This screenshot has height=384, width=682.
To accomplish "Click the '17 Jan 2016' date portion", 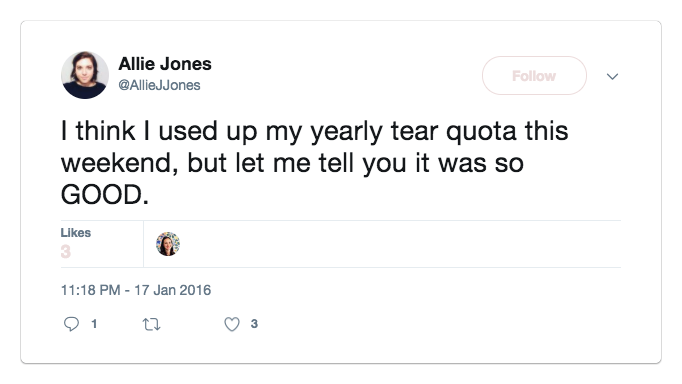I will 172,290.
